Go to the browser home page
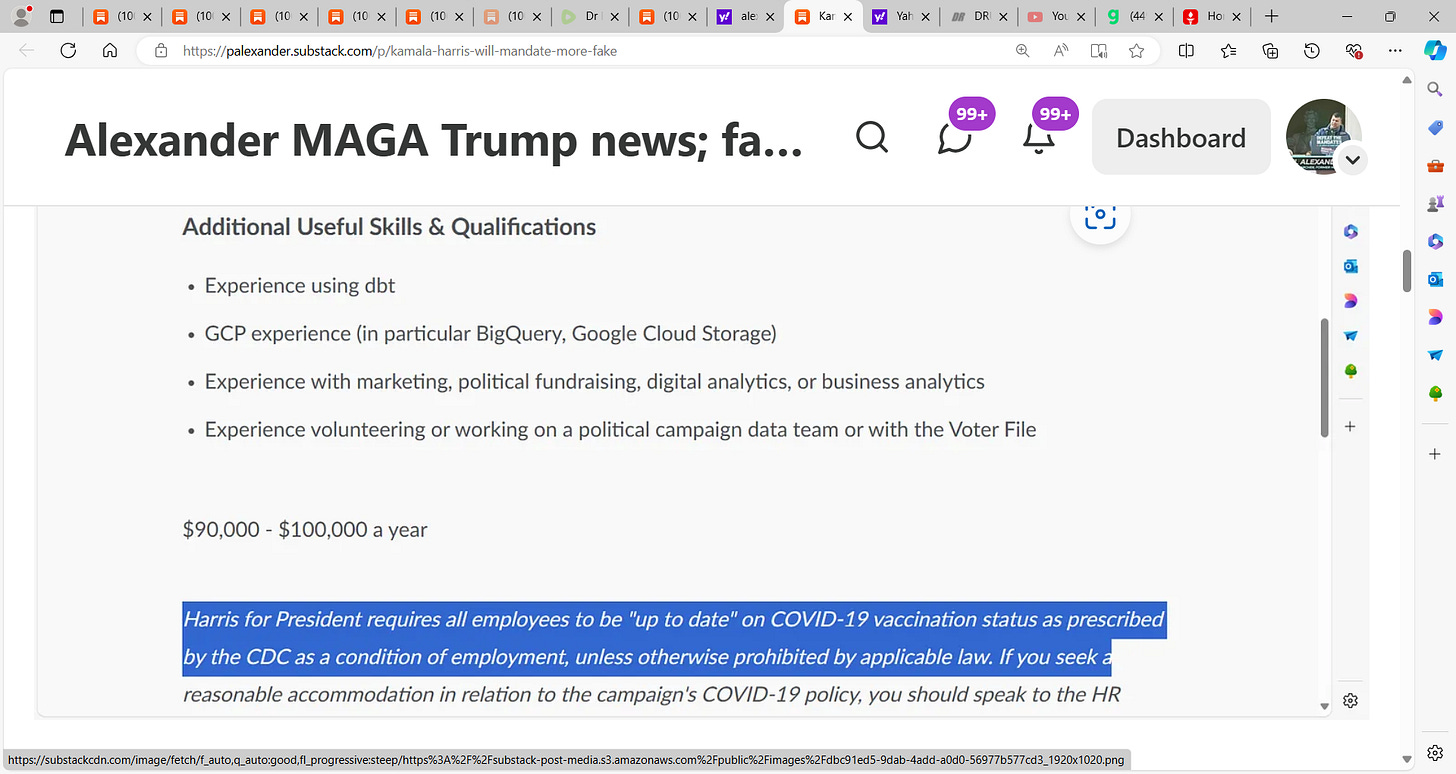This screenshot has height=774, width=1456. [111, 51]
